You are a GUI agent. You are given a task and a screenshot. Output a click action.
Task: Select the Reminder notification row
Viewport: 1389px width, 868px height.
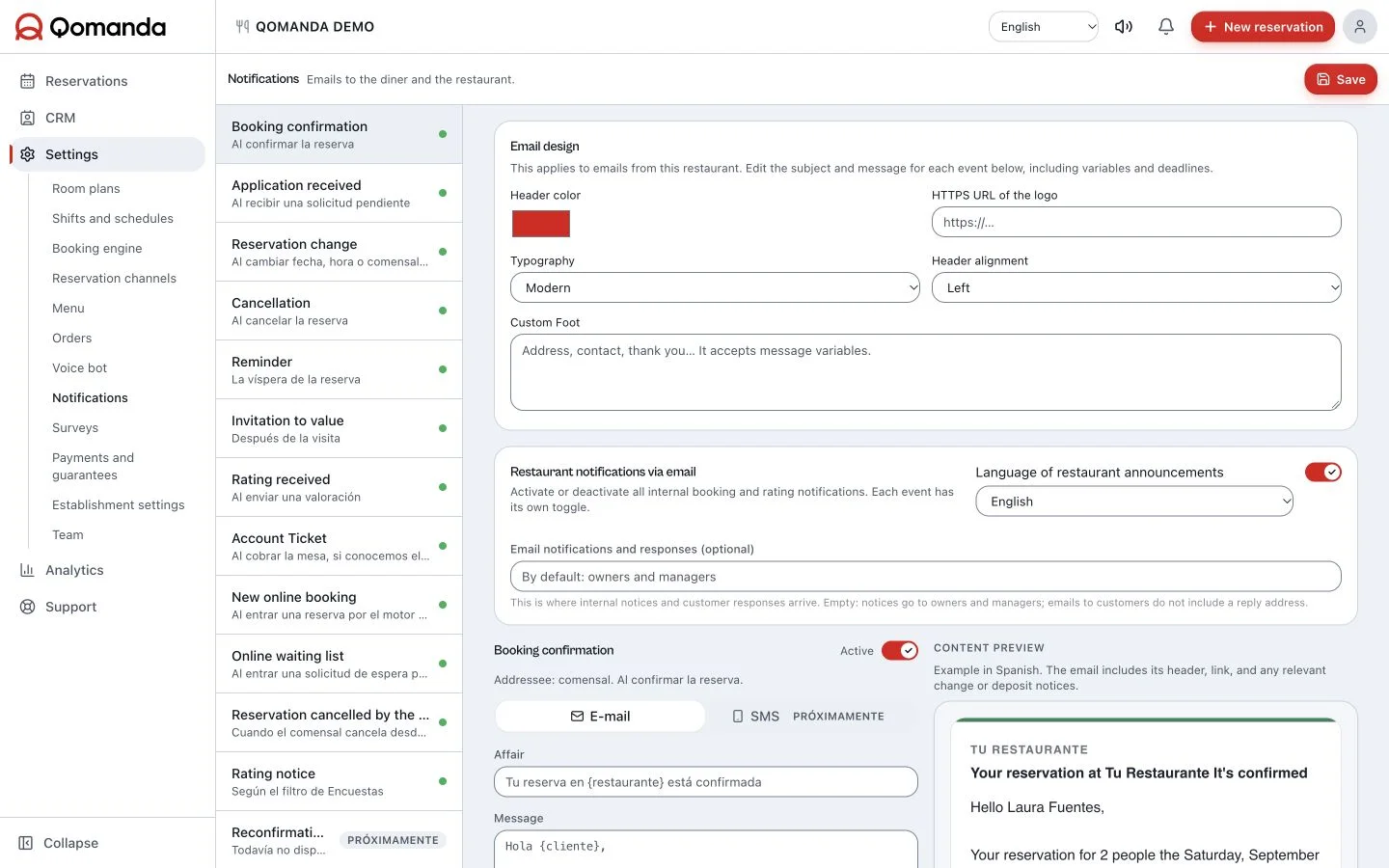pyautogui.click(x=340, y=369)
